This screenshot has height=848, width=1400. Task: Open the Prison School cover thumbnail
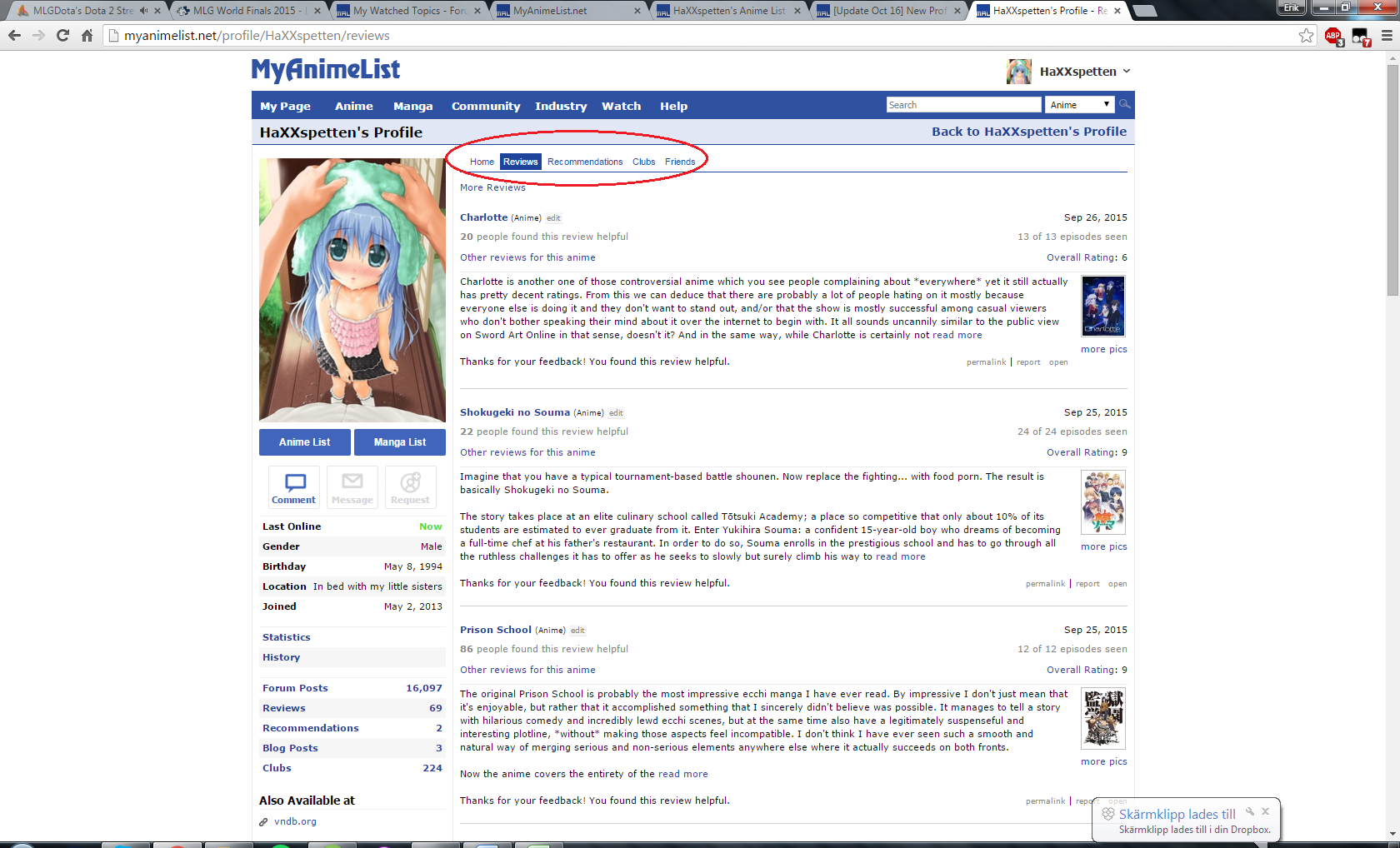point(1102,718)
